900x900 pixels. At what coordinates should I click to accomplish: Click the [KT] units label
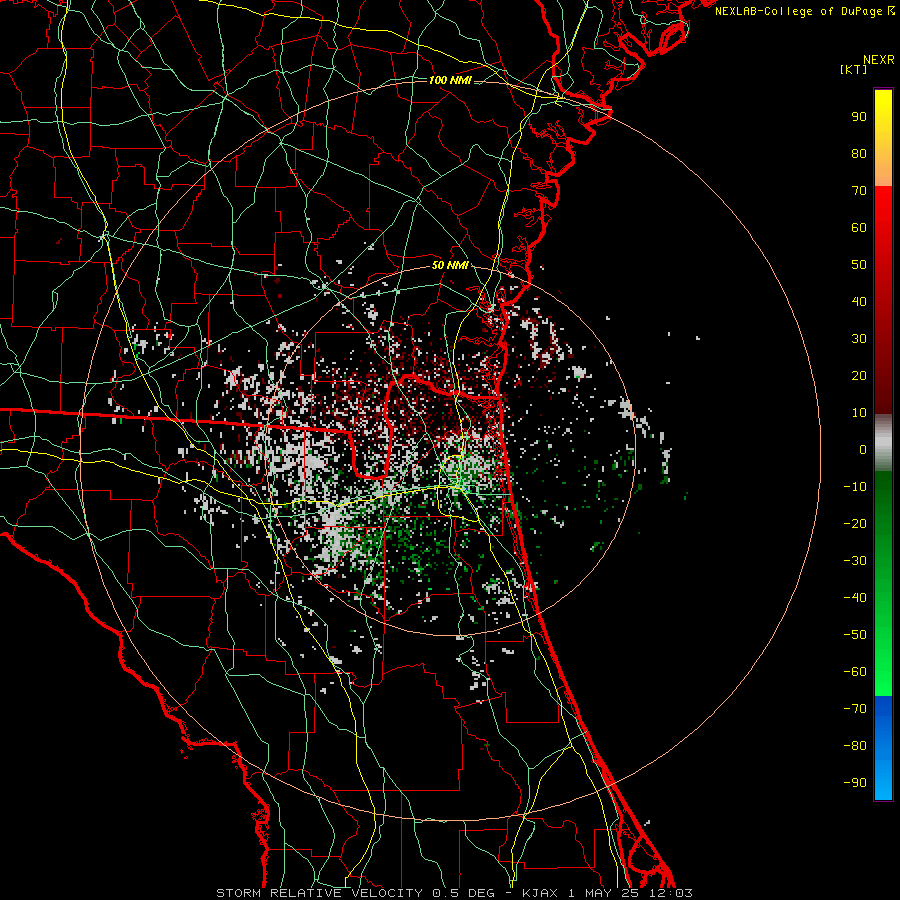click(x=854, y=69)
